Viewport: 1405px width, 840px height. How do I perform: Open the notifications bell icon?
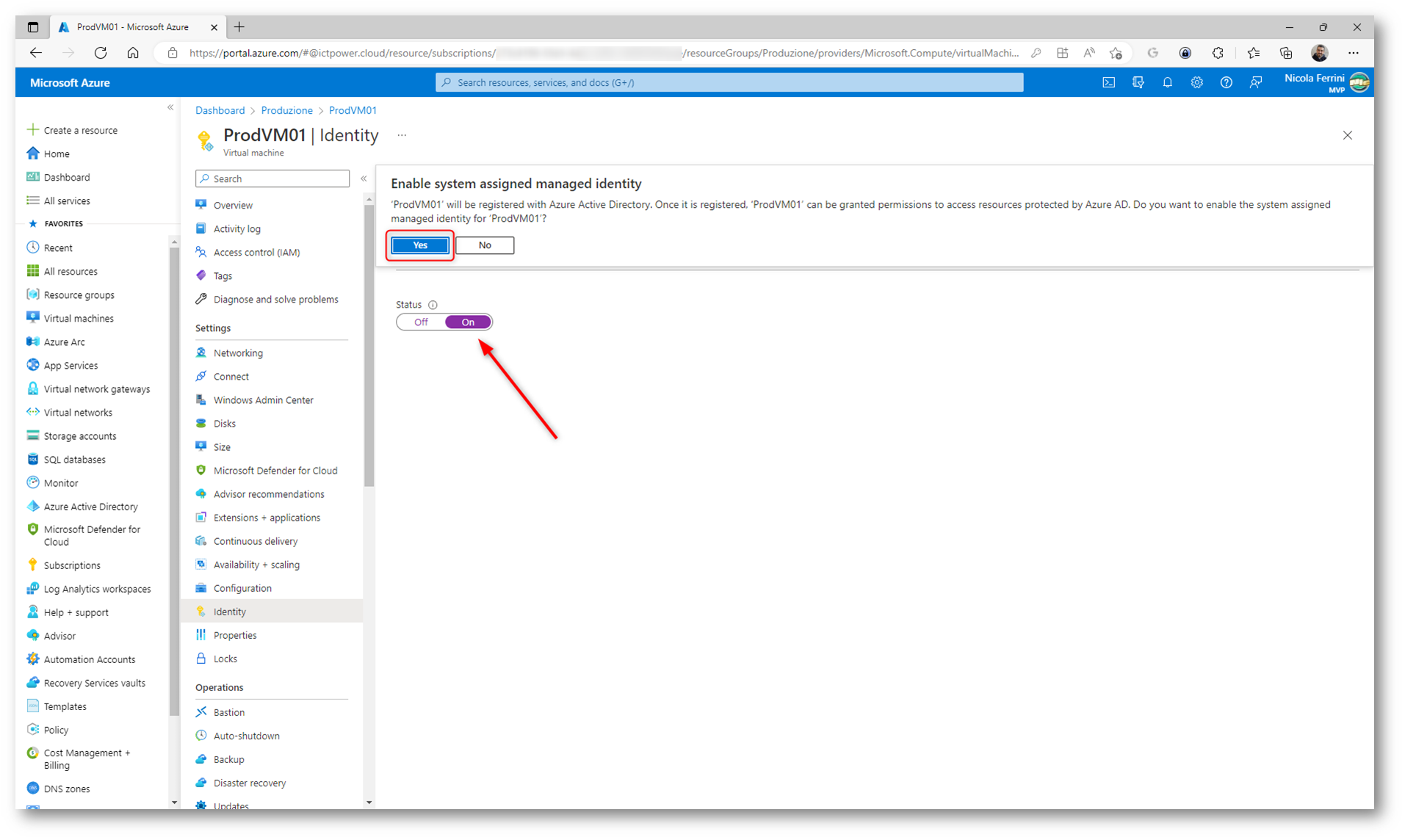tap(1167, 83)
